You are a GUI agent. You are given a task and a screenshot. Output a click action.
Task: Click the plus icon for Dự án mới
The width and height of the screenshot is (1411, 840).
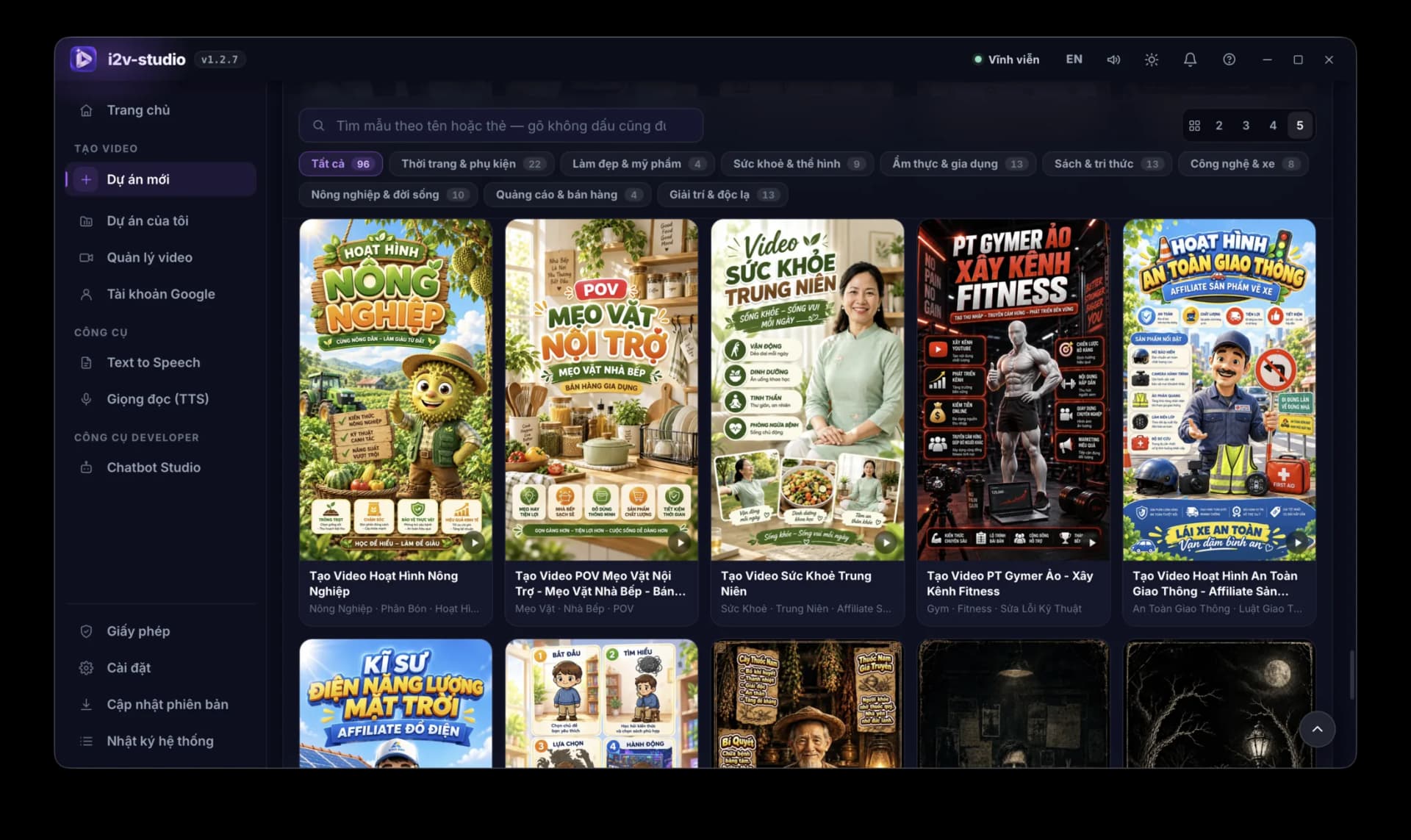pos(86,179)
